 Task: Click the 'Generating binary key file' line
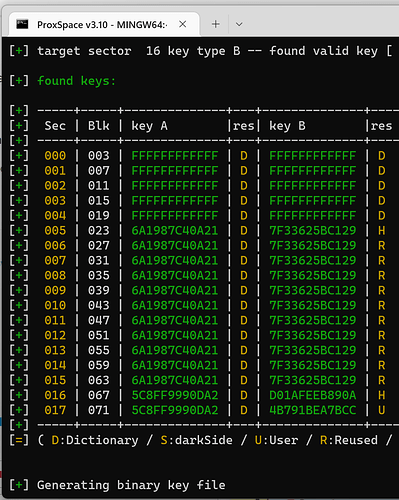tap(131, 485)
